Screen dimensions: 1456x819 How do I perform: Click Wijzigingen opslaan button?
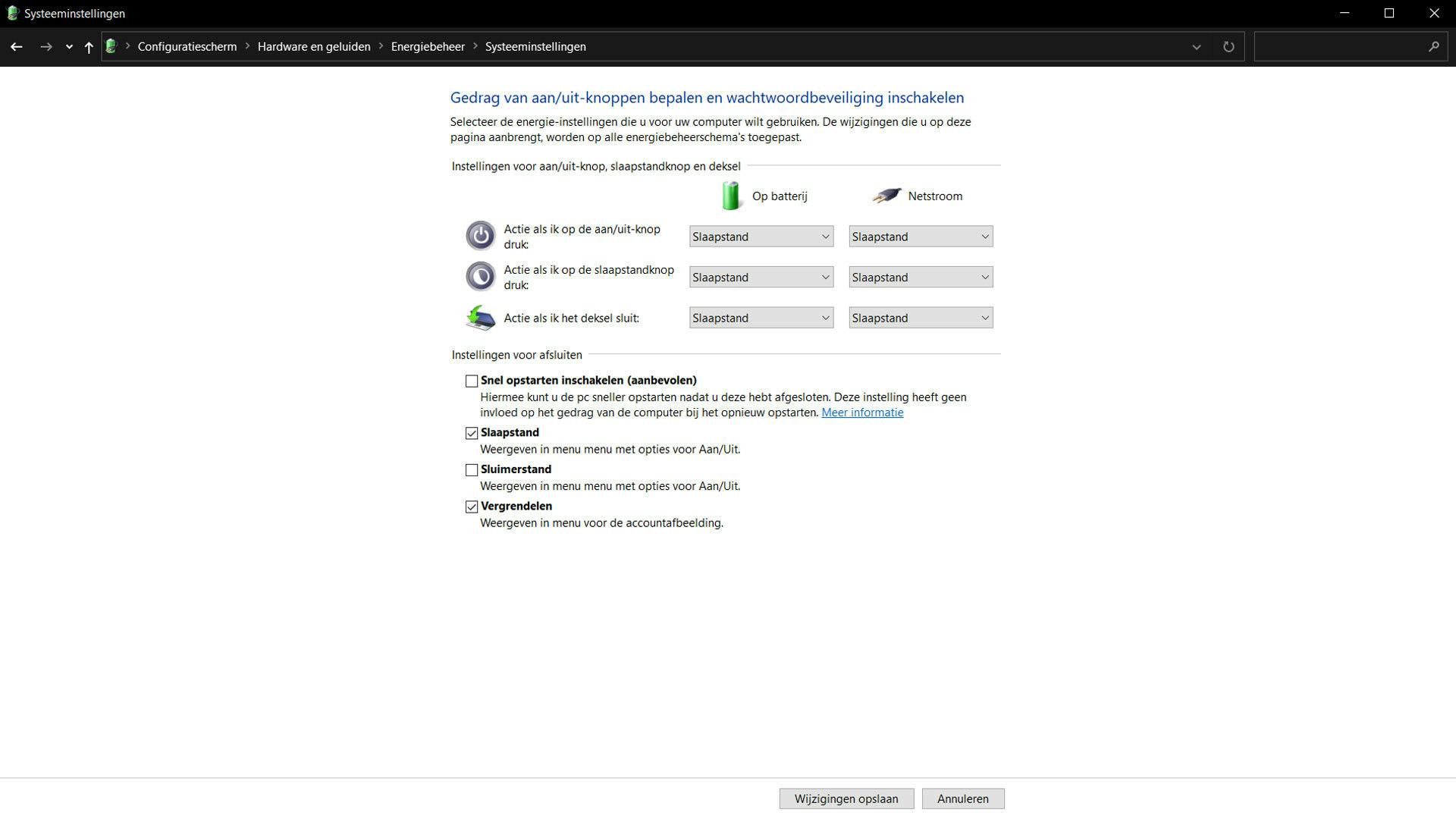tap(846, 799)
